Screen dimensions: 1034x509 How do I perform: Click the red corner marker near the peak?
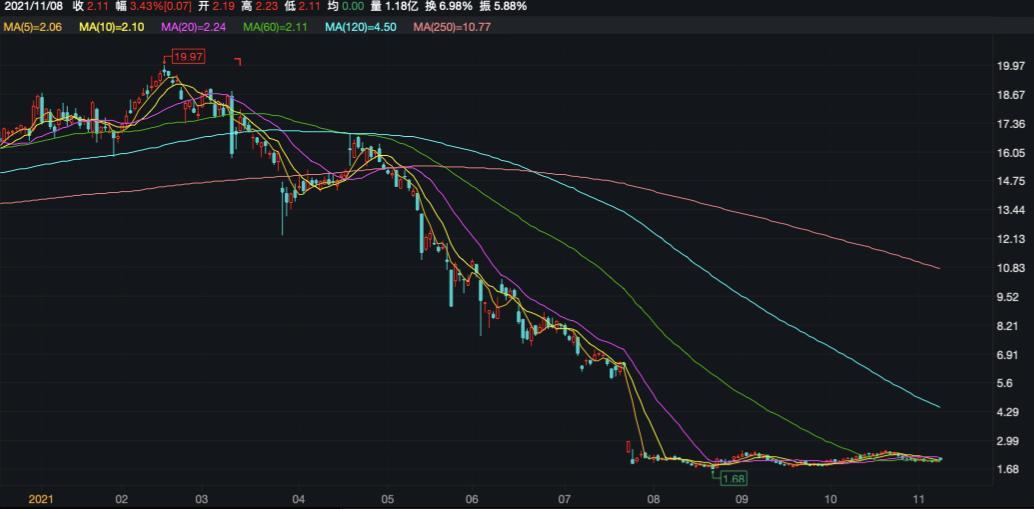[x=239, y=62]
